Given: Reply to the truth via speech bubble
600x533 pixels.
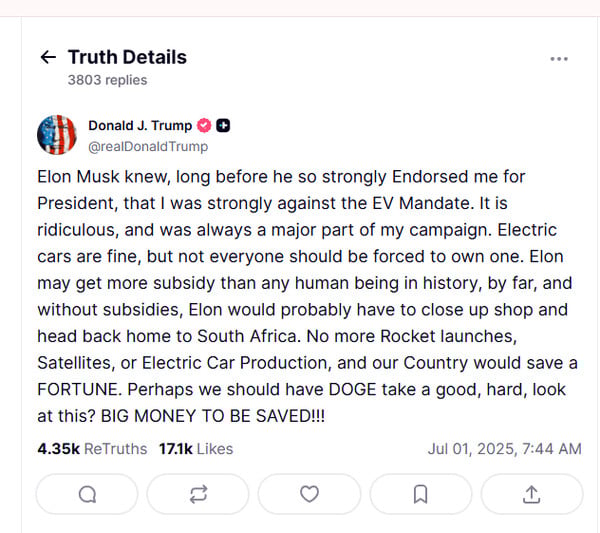Looking at the screenshot, I should pos(87,494).
